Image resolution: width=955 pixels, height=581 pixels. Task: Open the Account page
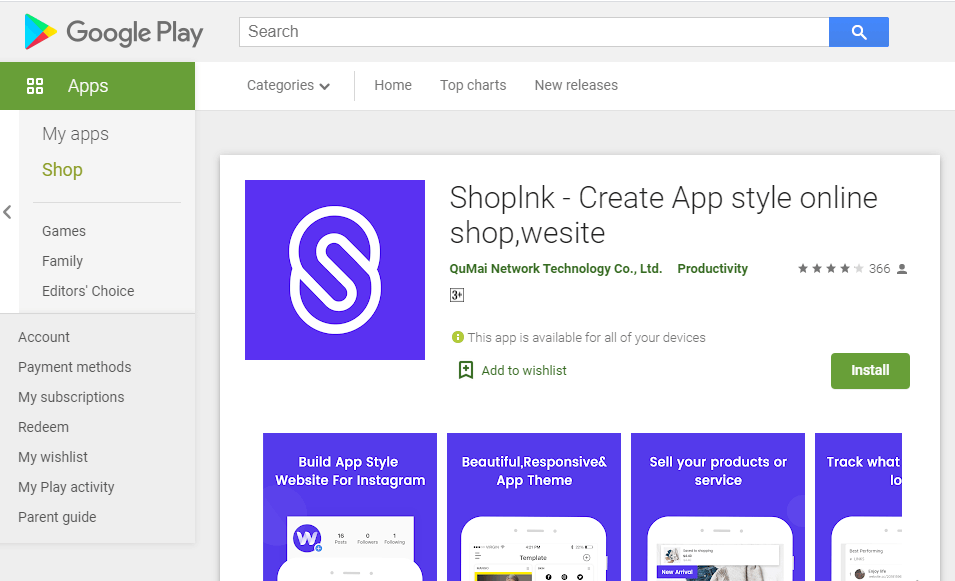coord(44,337)
